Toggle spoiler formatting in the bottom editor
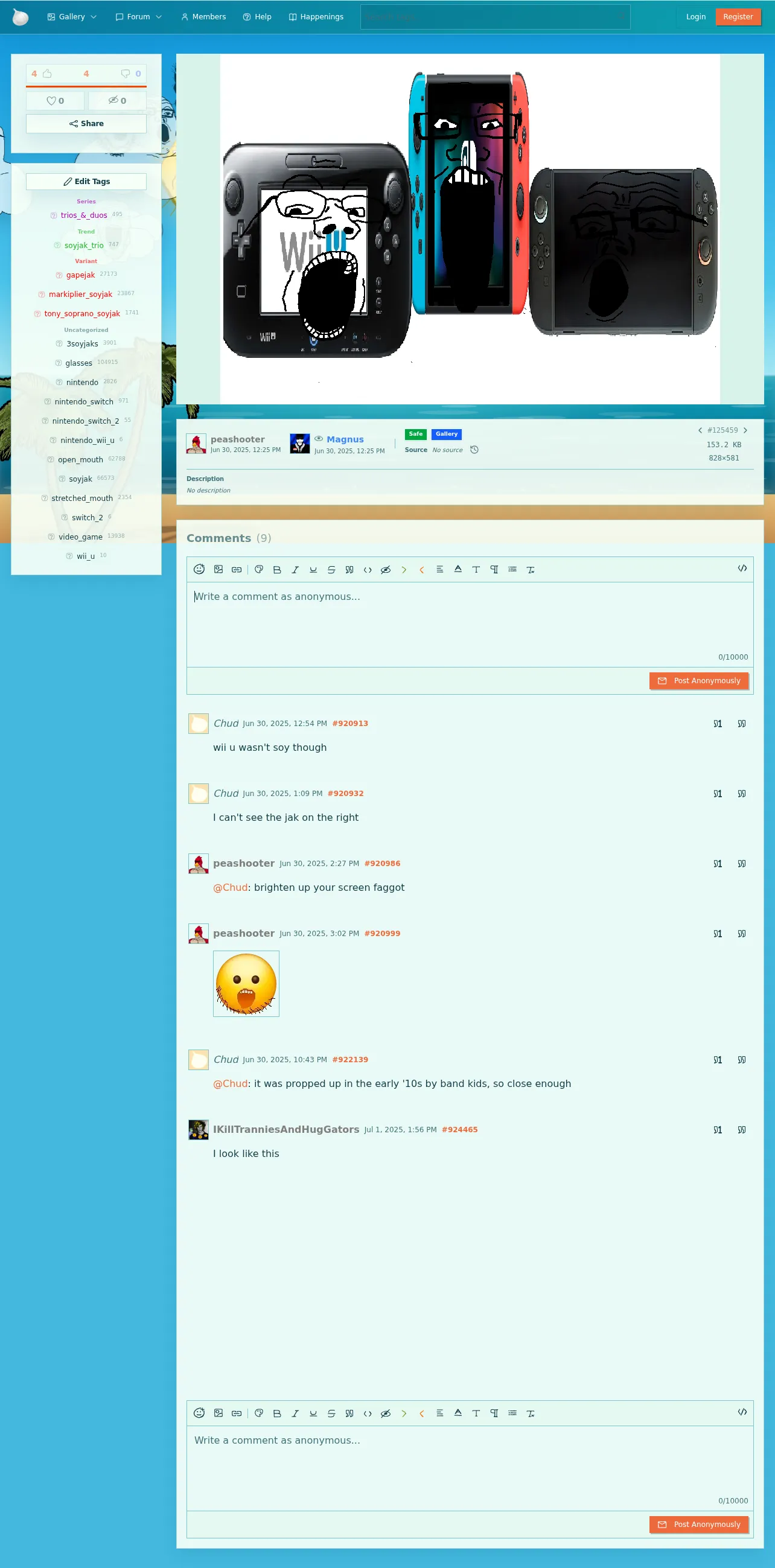 coord(385,1413)
